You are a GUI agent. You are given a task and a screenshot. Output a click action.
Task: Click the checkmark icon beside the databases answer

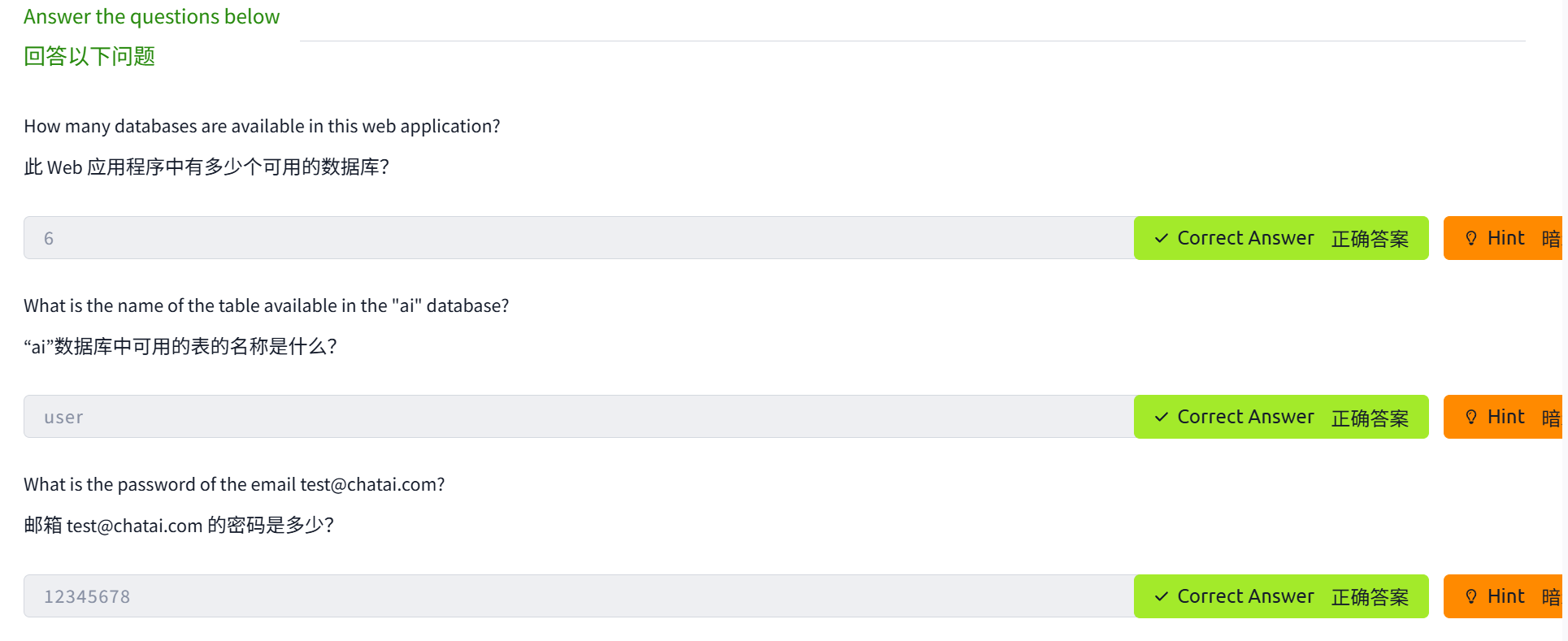(x=1162, y=238)
